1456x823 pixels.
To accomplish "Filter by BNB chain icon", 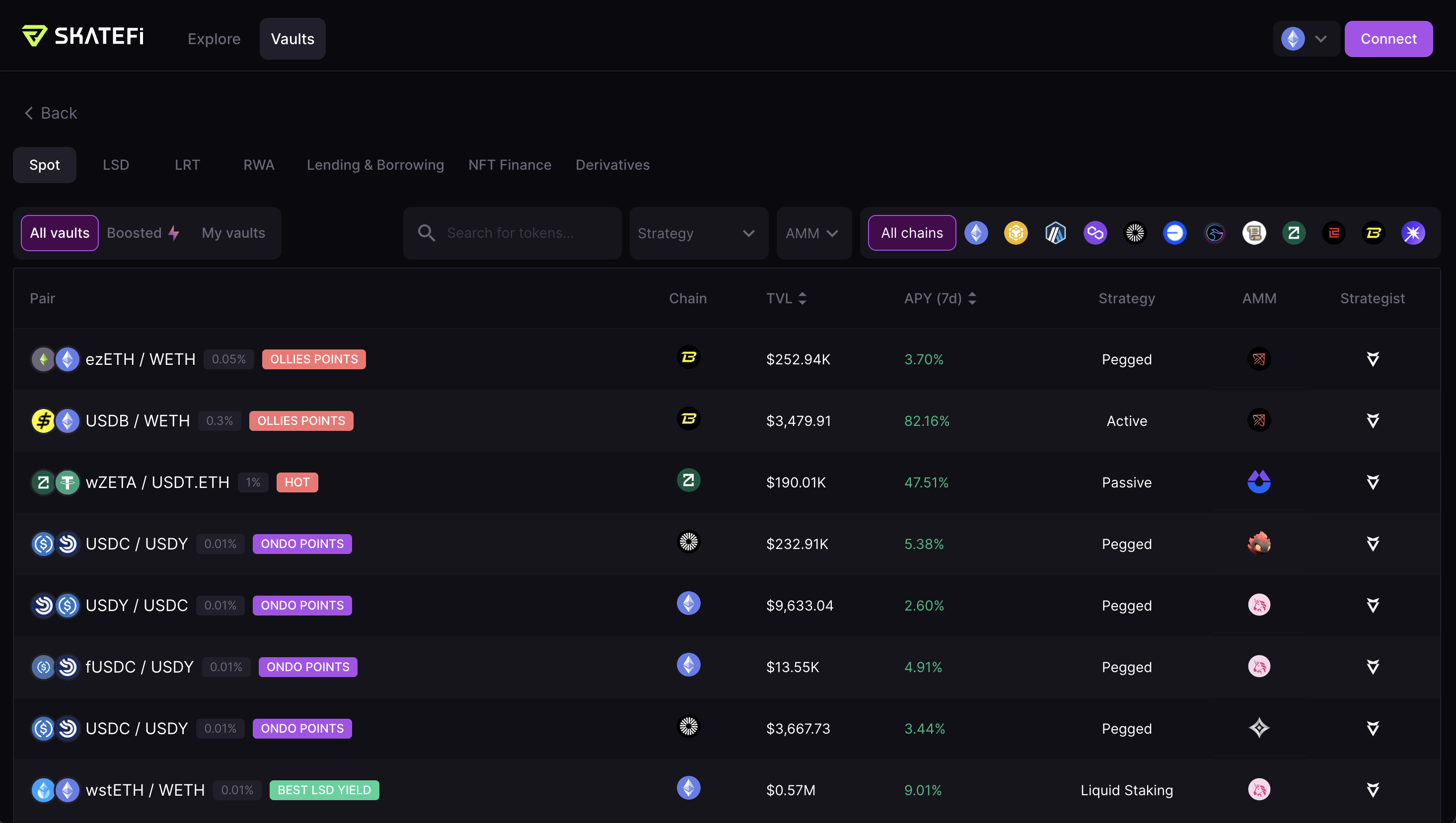I will pos(1016,233).
